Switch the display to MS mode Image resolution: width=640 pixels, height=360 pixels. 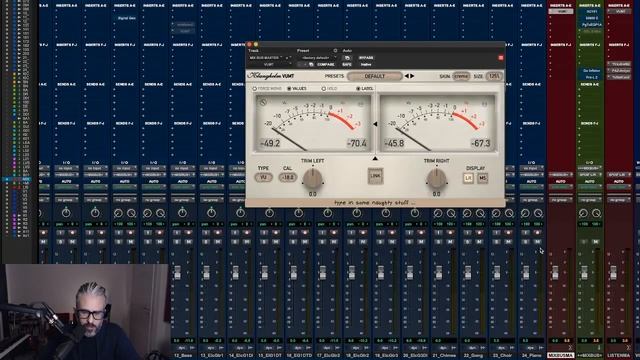482,178
